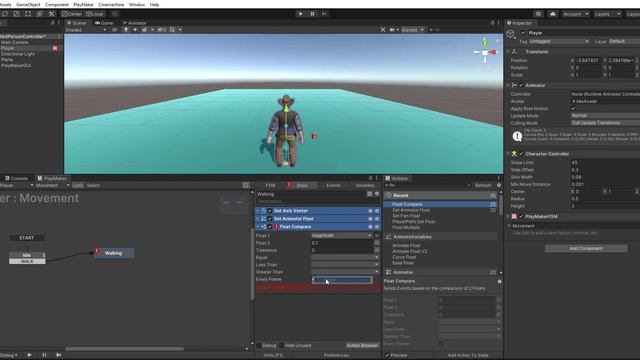Click the PlayMaker icon beside Player in Hierarchy
The width and height of the screenshot is (640, 360).
pyautogui.click(x=55, y=48)
